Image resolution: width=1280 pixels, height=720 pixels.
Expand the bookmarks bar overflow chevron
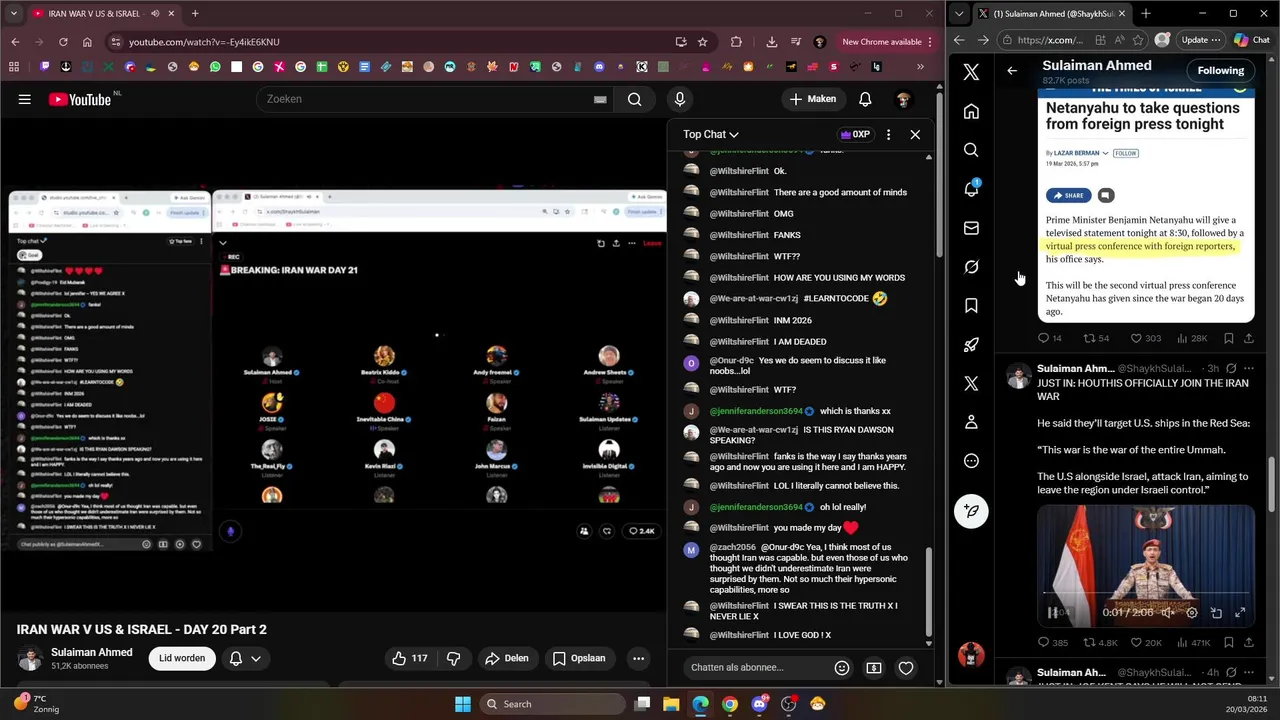point(921,67)
